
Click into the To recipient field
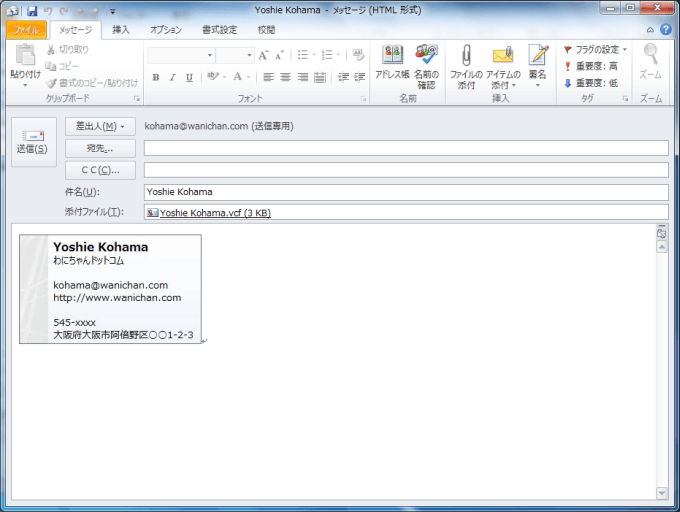(x=406, y=148)
